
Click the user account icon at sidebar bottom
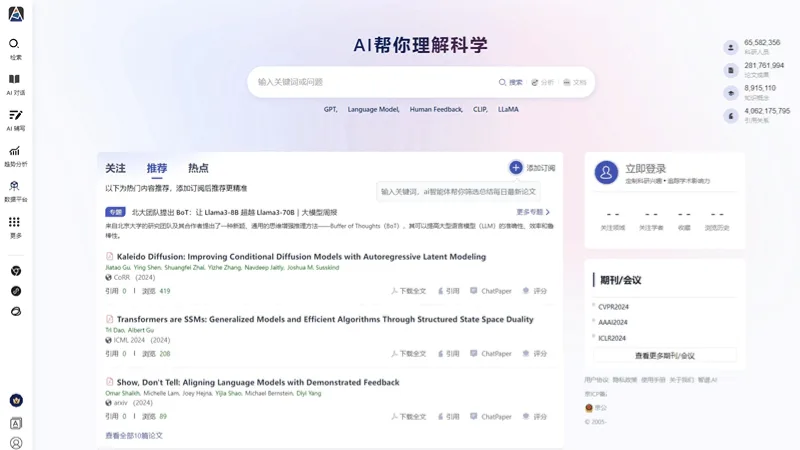point(16,443)
